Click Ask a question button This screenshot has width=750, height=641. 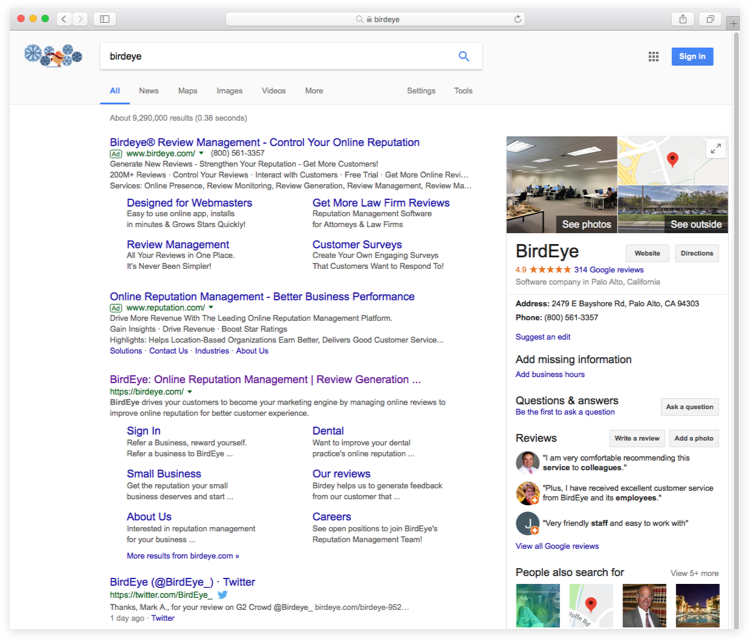tap(689, 407)
